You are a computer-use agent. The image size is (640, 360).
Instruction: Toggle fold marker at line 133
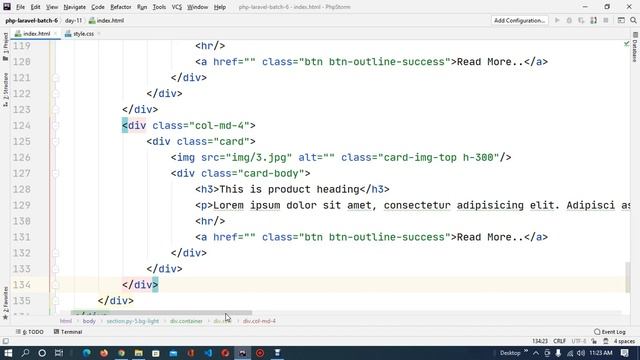[56, 269]
